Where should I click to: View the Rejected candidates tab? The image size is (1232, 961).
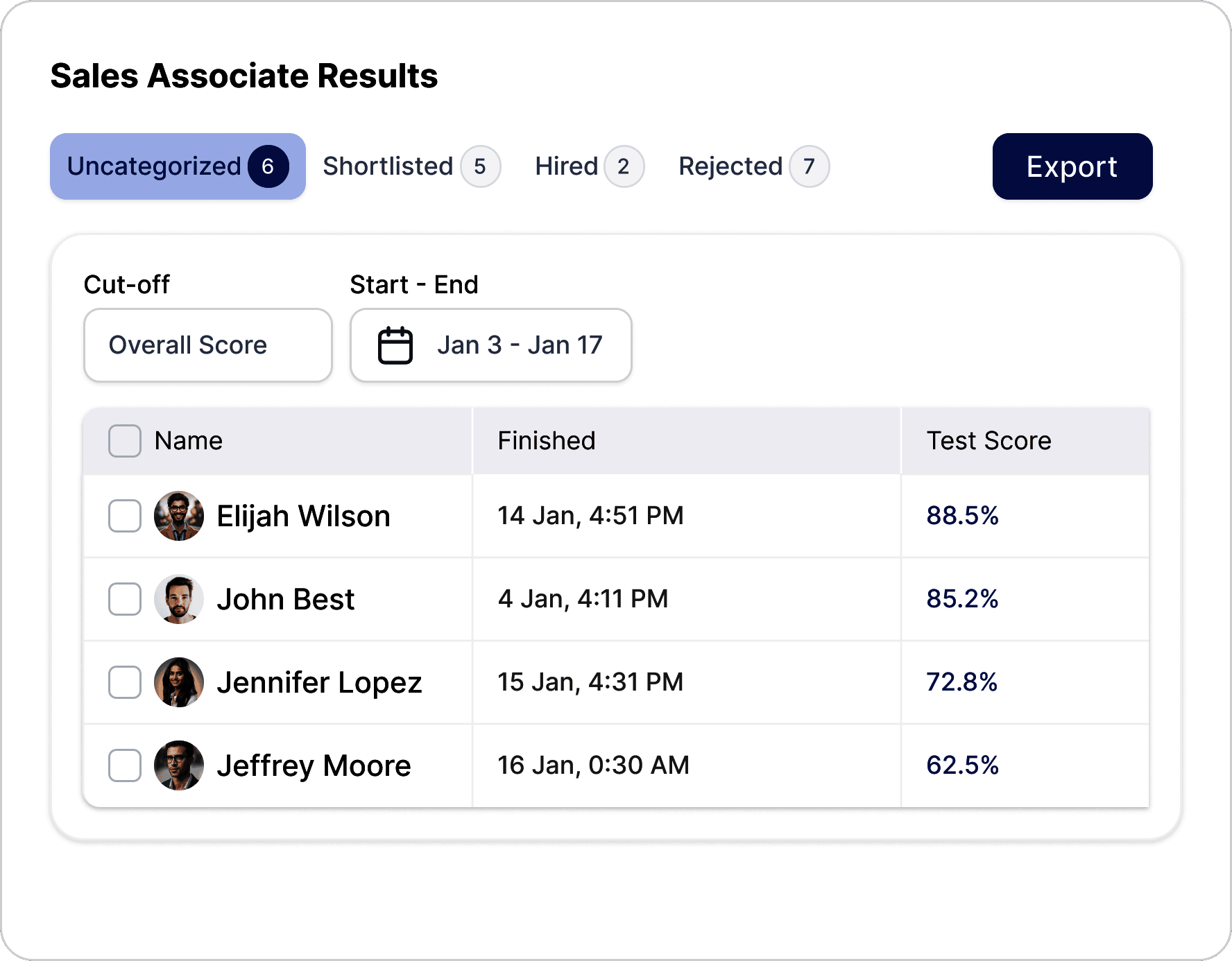coord(753,166)
